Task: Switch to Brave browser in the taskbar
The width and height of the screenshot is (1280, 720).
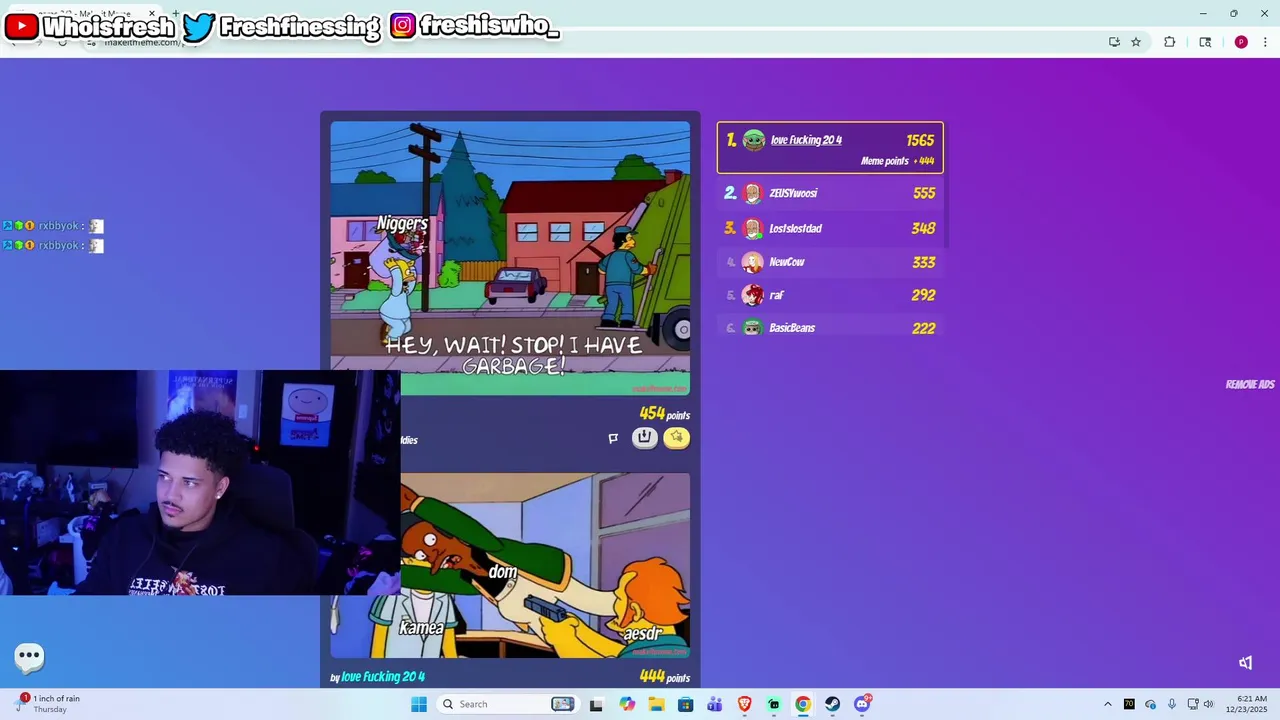Action: pyautogui.click(x=744, y=704)
